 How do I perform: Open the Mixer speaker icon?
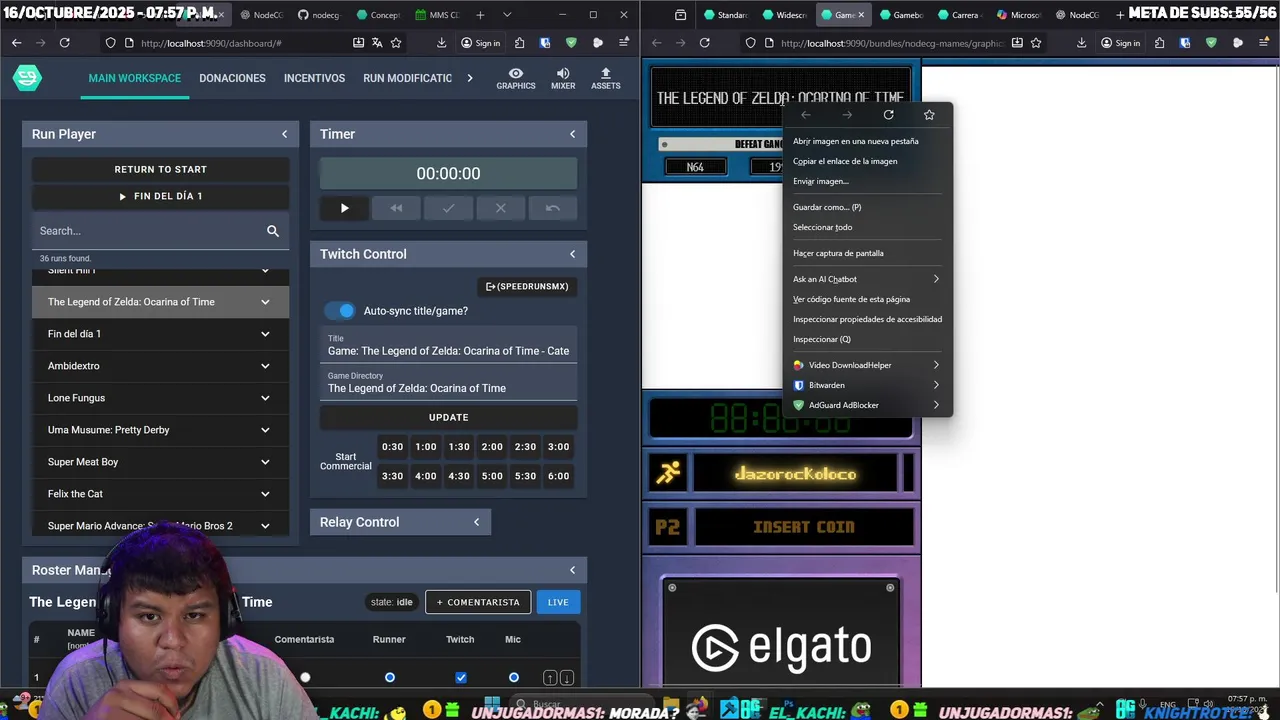pyautogui.click(x=563, y=78)
